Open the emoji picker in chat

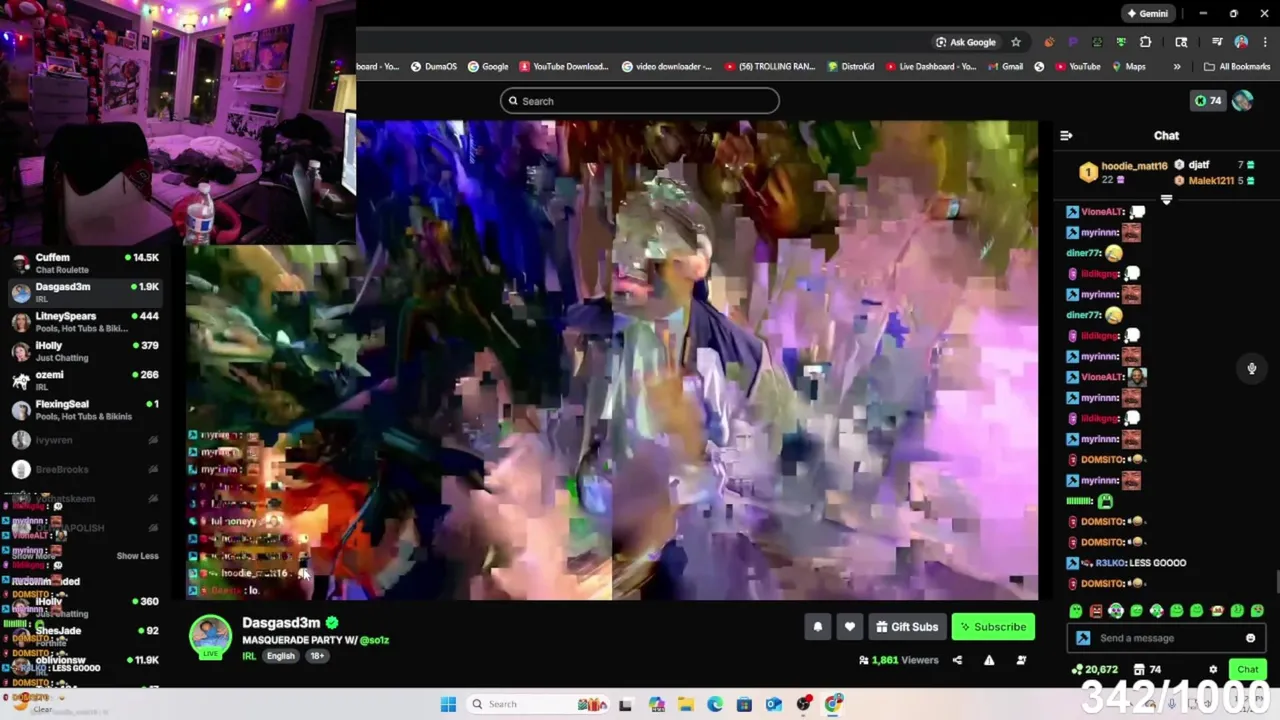pyautogui.click(x=1250, y=638)
